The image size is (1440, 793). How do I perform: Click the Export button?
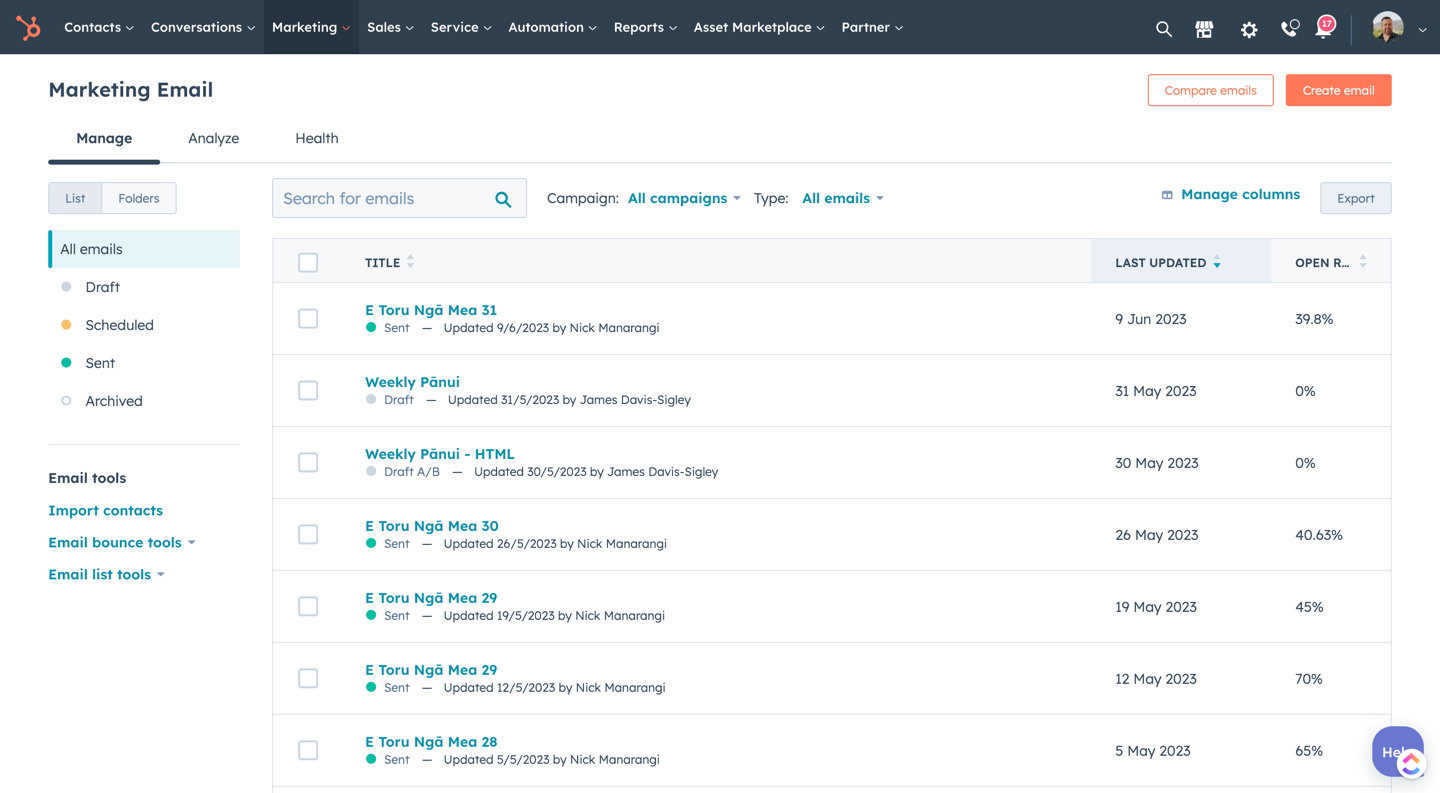pyautogui.click(x=1355, y=198)
